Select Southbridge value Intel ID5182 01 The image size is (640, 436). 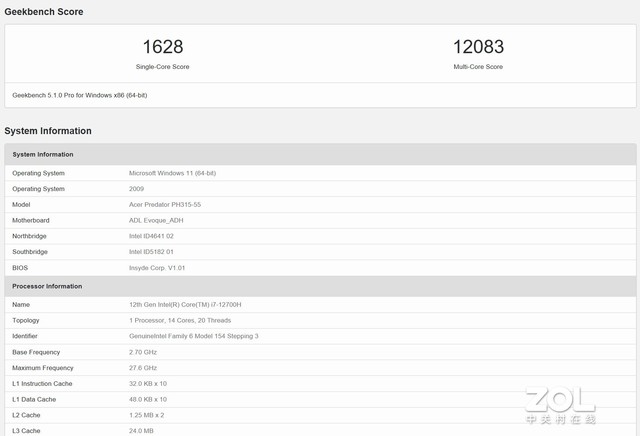[x=151, y=252]
